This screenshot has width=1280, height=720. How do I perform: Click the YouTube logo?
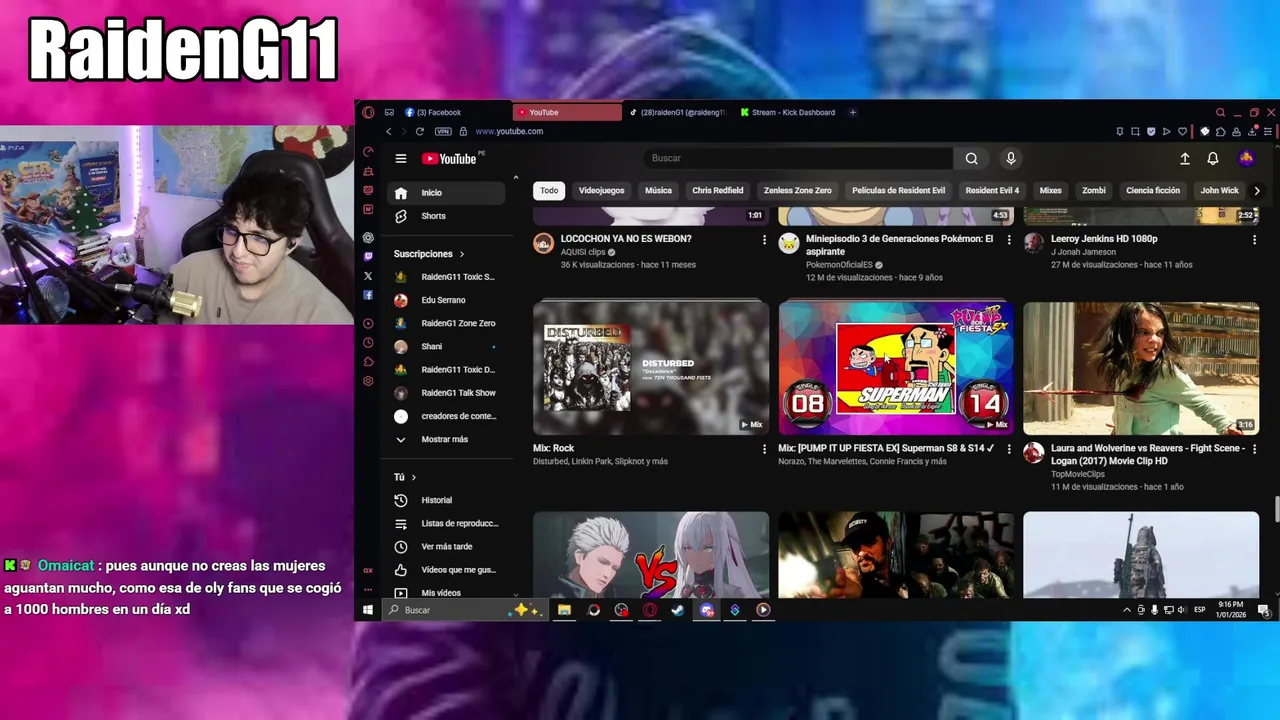[x=449, y=158]
